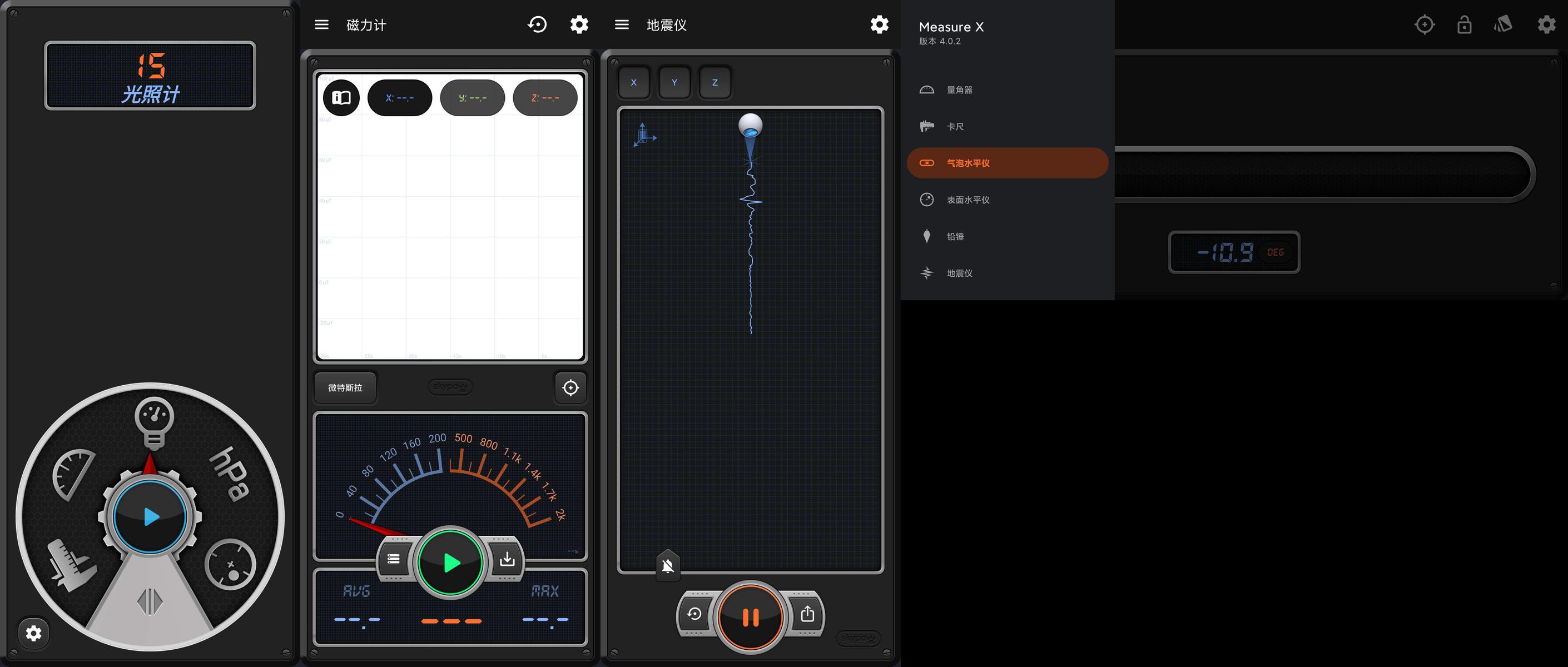Select the light bulb lux meter on dial

point(154,424)
